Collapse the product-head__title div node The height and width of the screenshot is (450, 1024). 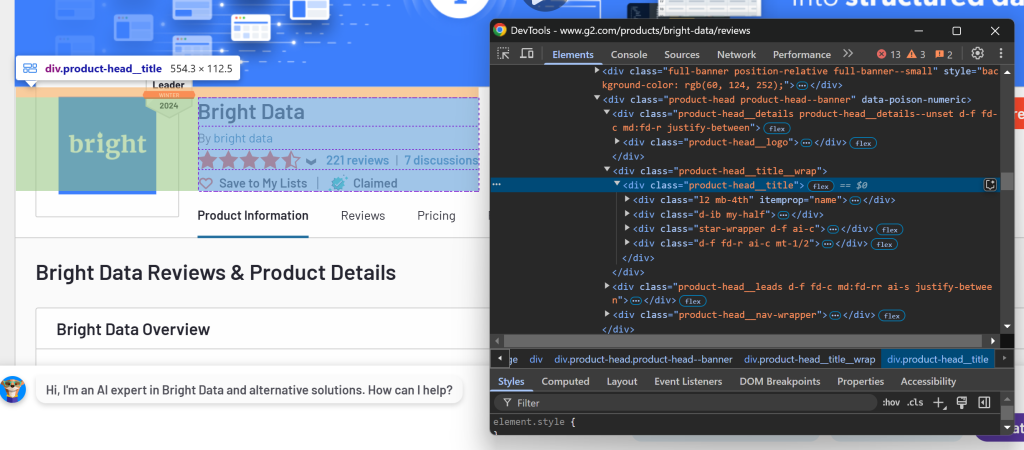pos(616,185)
